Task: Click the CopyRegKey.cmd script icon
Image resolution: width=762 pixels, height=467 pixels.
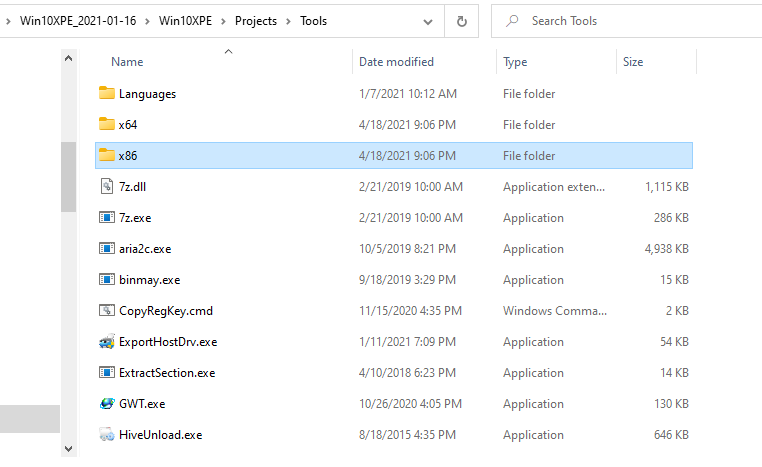Action: coord(106,311)
